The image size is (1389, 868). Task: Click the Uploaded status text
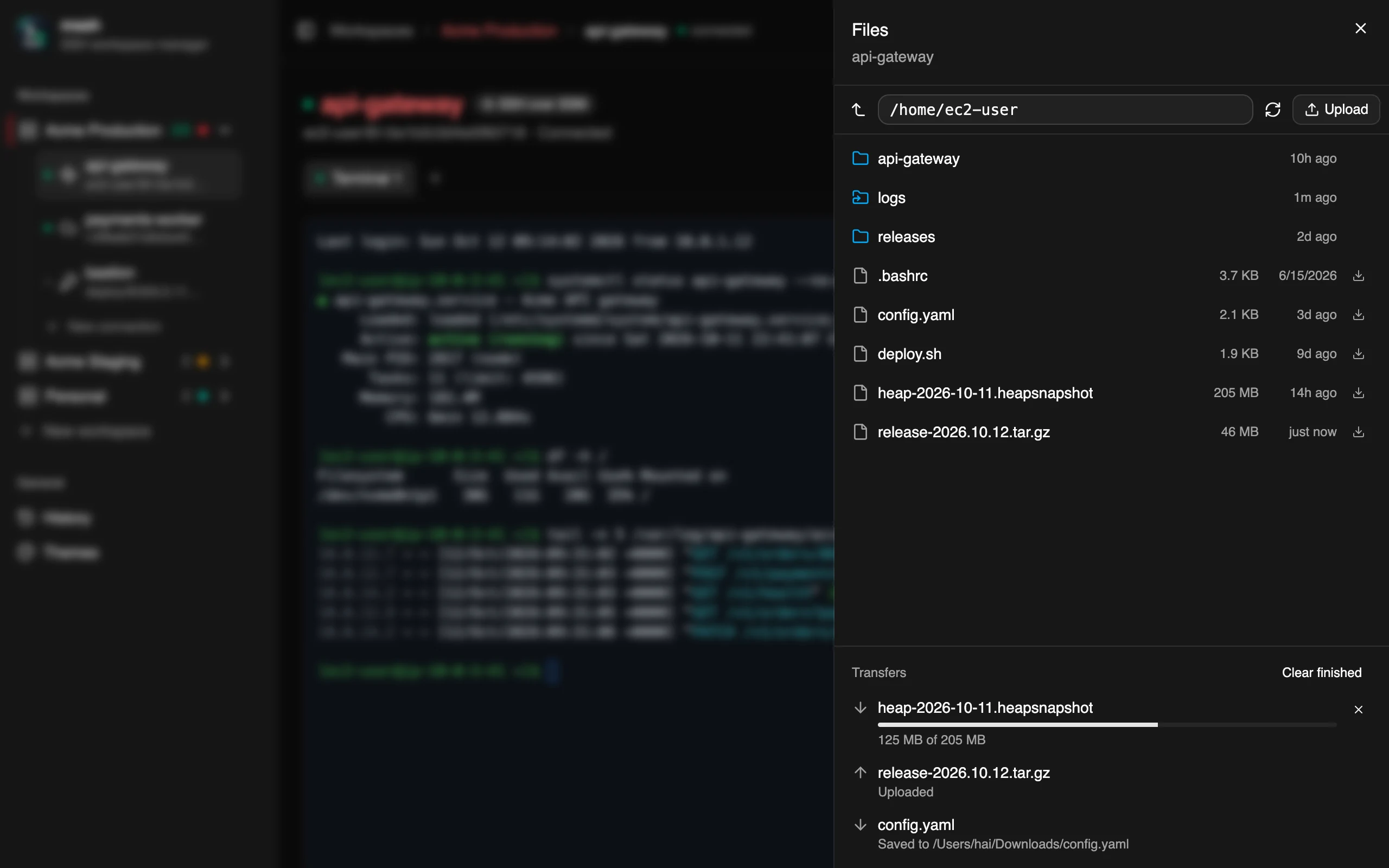[905, 792]
